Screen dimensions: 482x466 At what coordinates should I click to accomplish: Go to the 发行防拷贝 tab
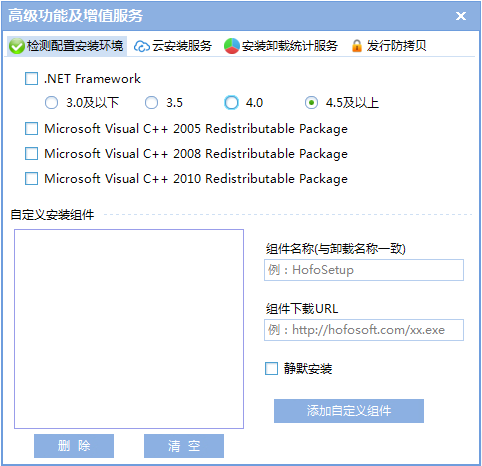pos(389,46)
